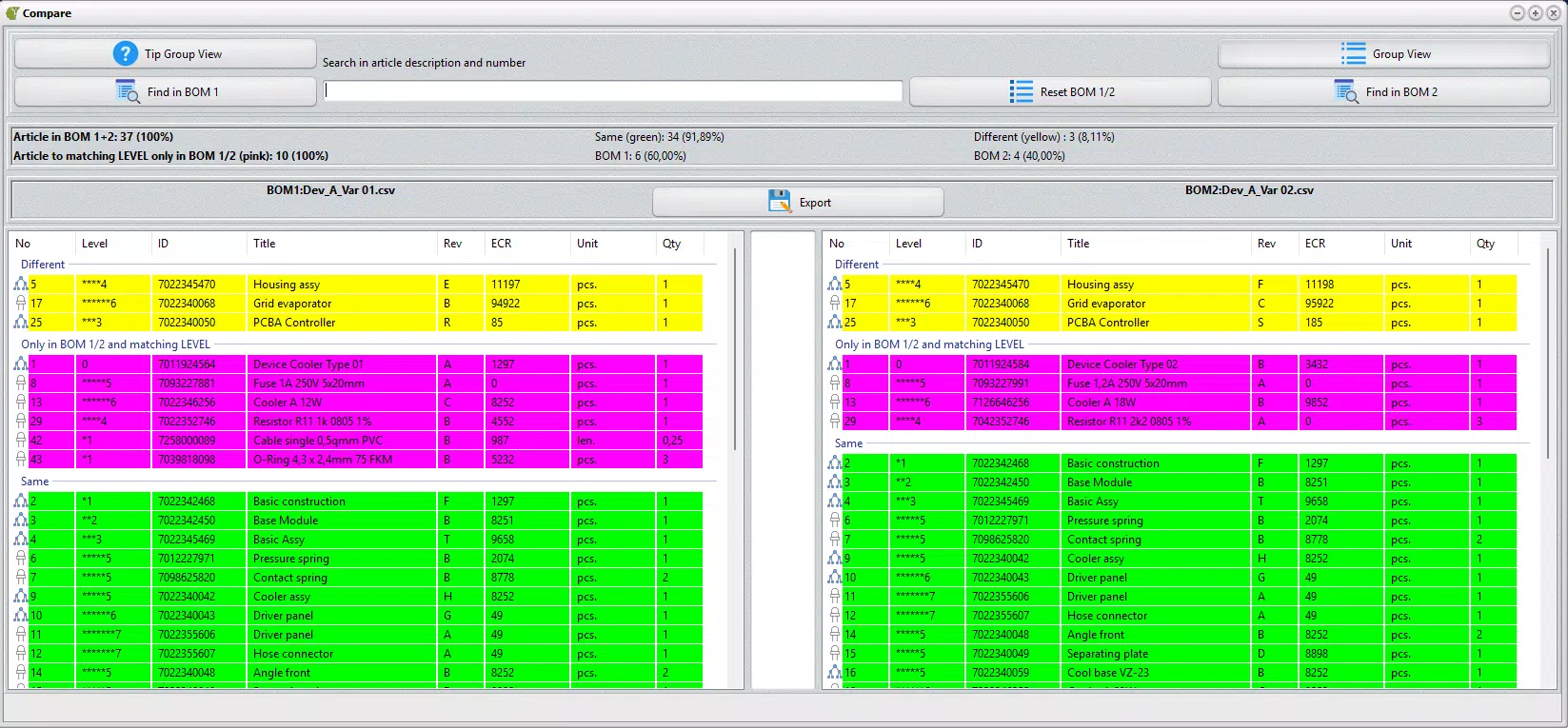Collapse the Different group in BOM2 table

857,265
